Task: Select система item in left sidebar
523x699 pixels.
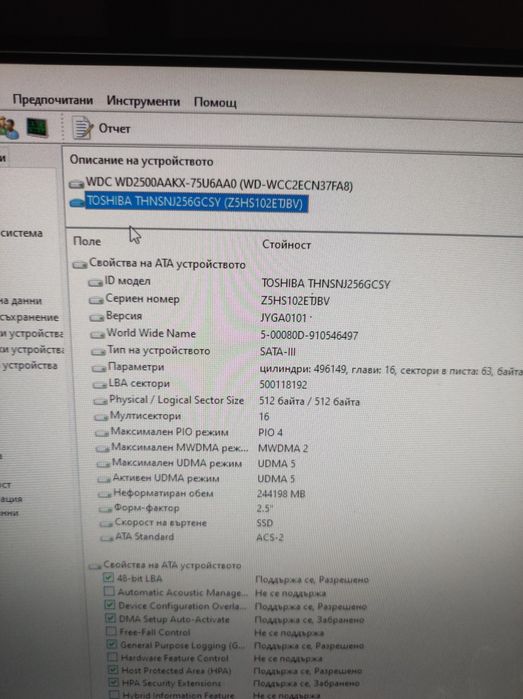Action: point(22,233)
